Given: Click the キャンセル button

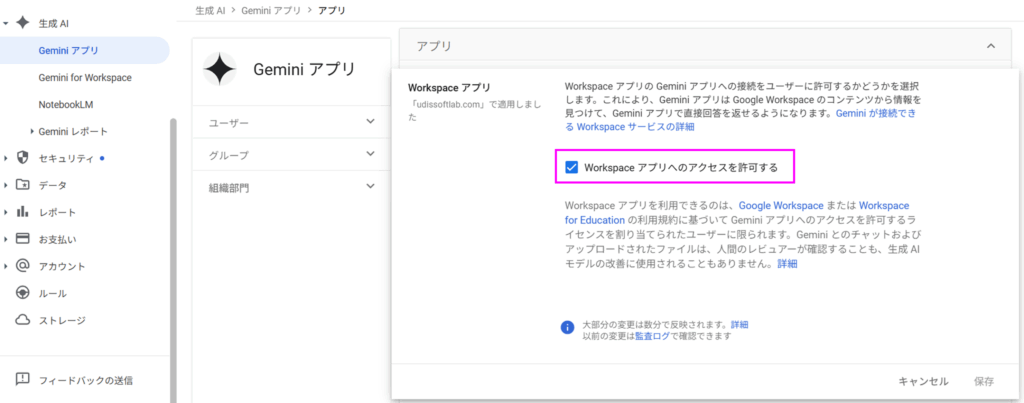Looking at the screenshot, I should [x=923, y=381].
